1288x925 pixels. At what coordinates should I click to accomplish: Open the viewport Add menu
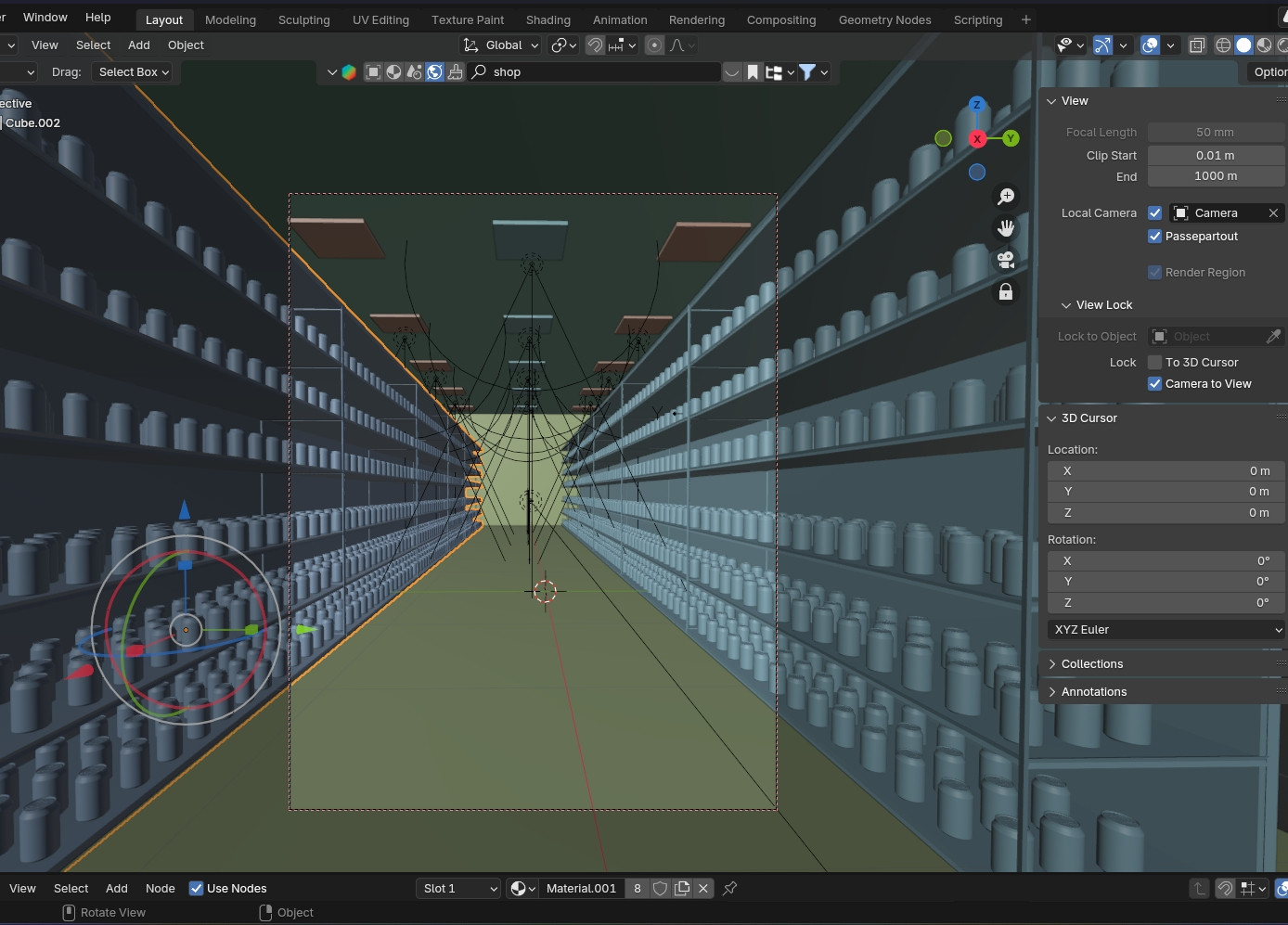(139, 45)
